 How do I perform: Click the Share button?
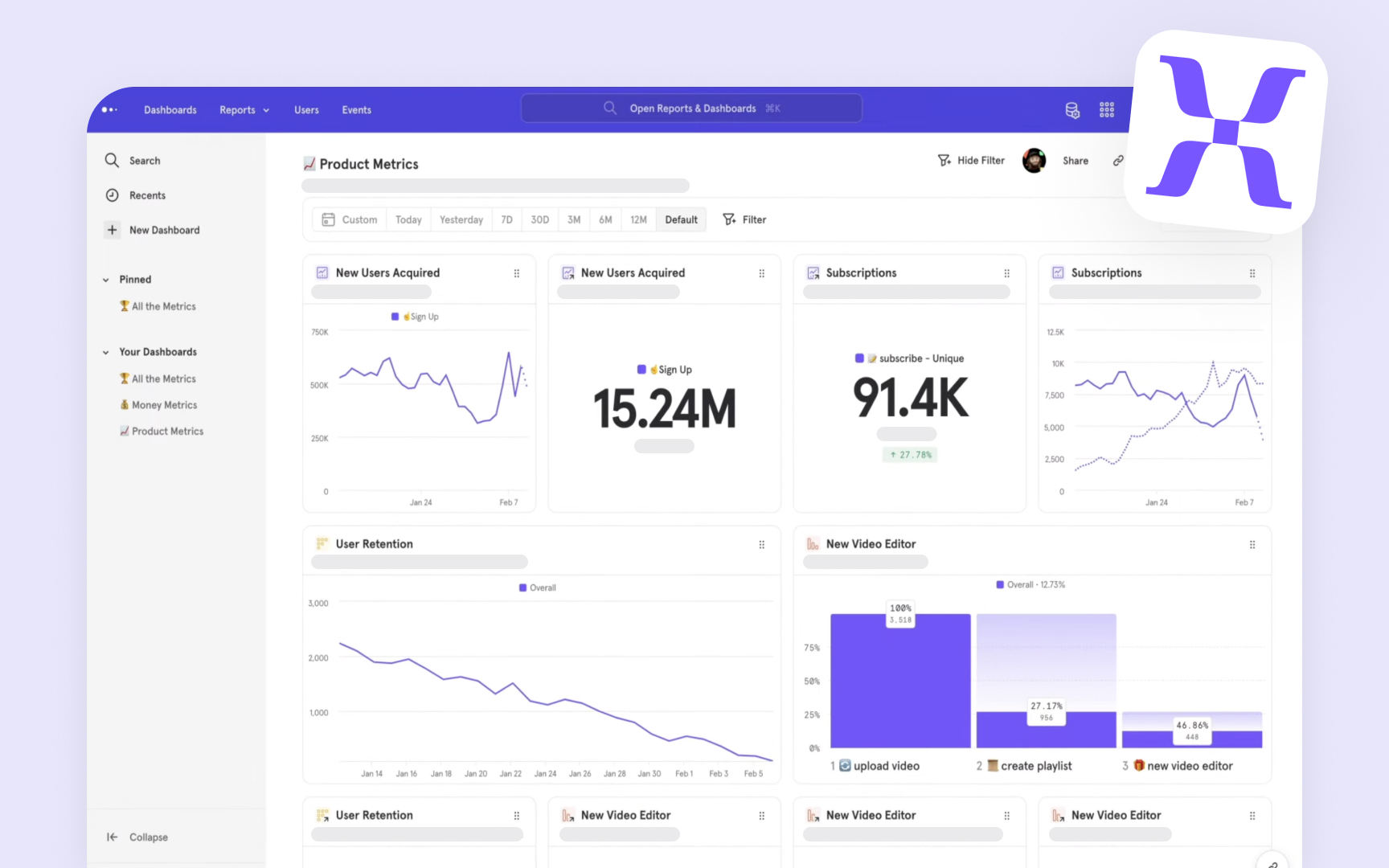pyautogui.click(x=1075, y=160)
